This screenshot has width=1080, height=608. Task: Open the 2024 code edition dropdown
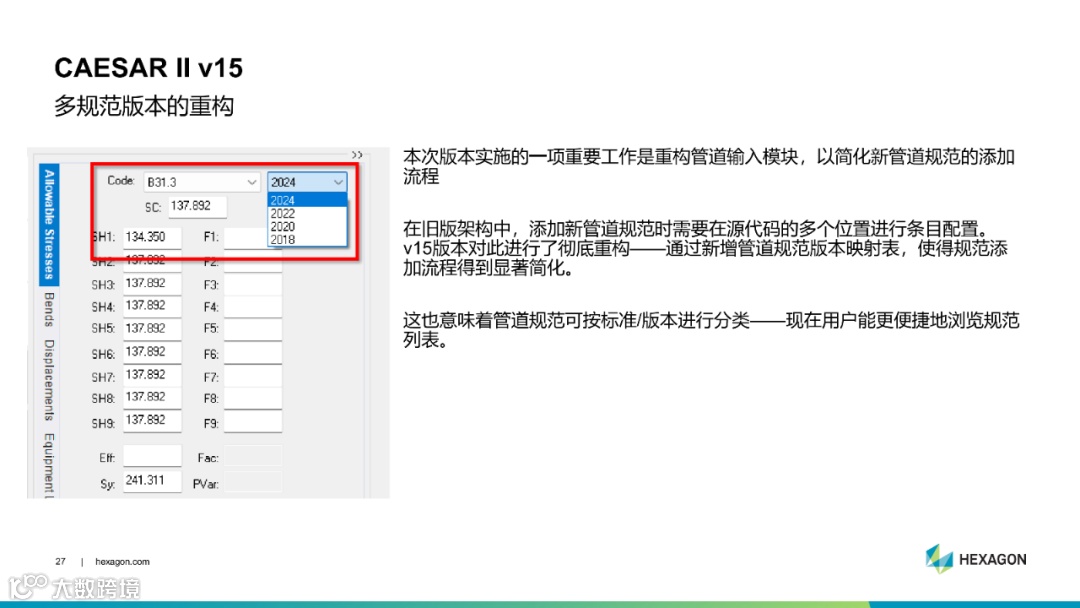click(307, 182)
